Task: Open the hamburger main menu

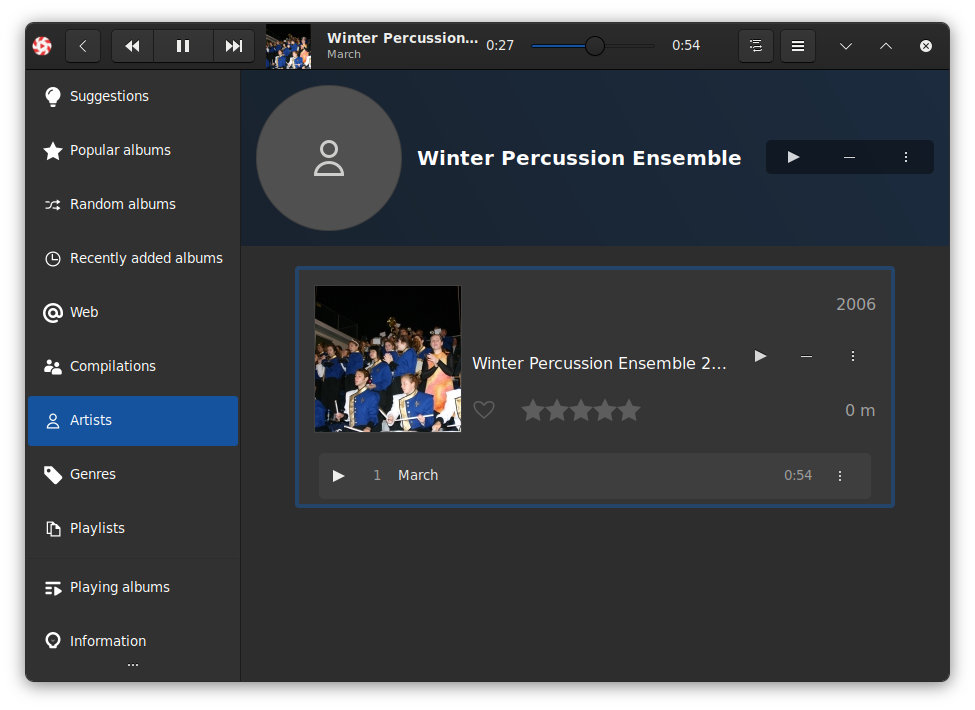Action: pos(798,46)
